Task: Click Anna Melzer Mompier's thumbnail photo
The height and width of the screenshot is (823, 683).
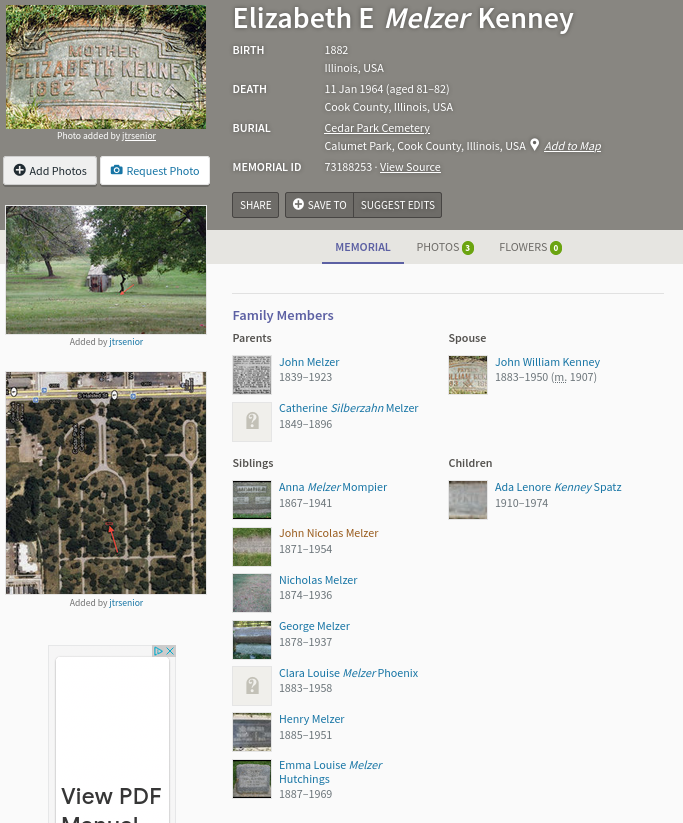Action: (252, 500)
